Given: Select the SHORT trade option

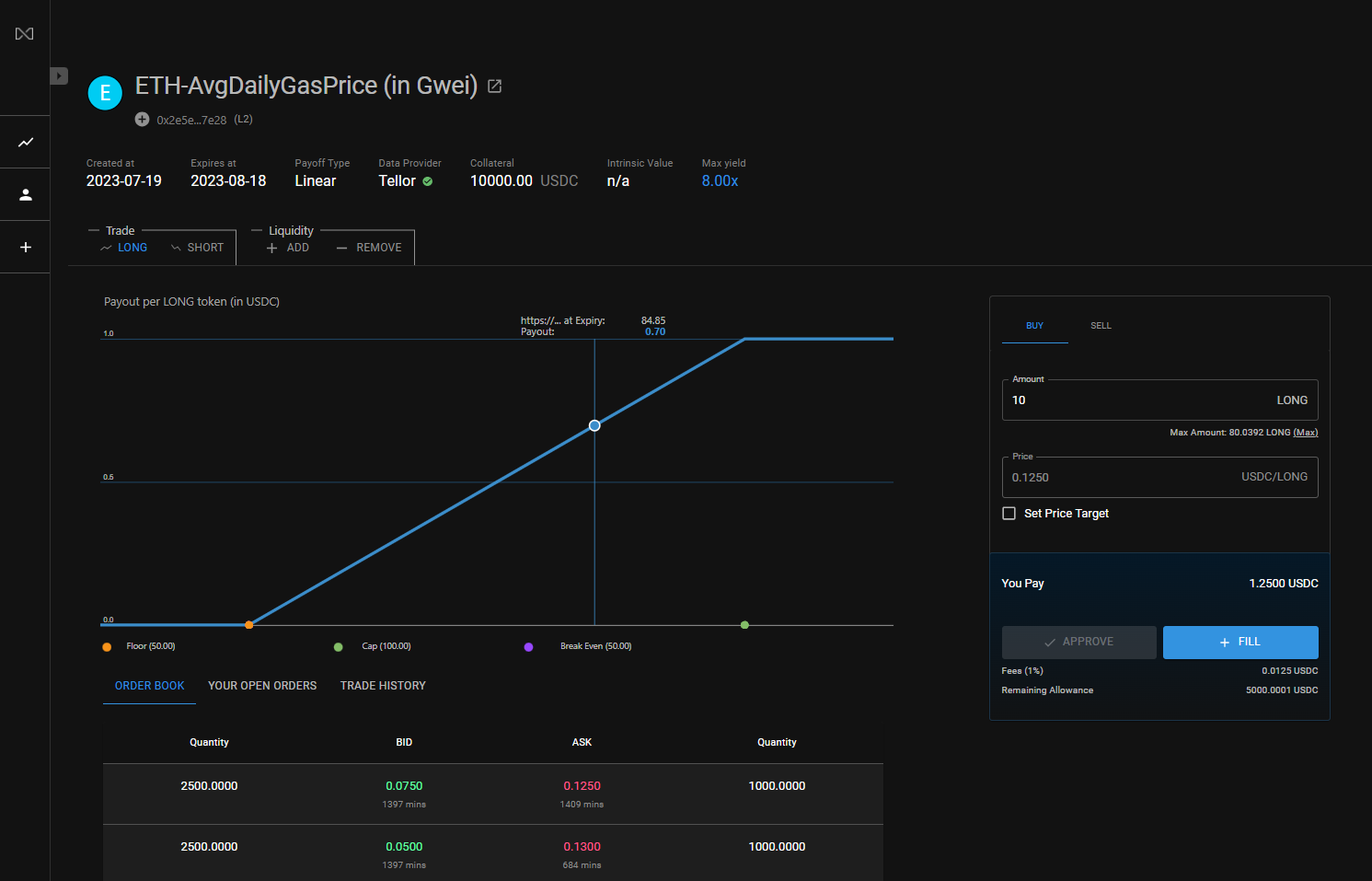Looking at the screenshot, I should click(198, 248).
